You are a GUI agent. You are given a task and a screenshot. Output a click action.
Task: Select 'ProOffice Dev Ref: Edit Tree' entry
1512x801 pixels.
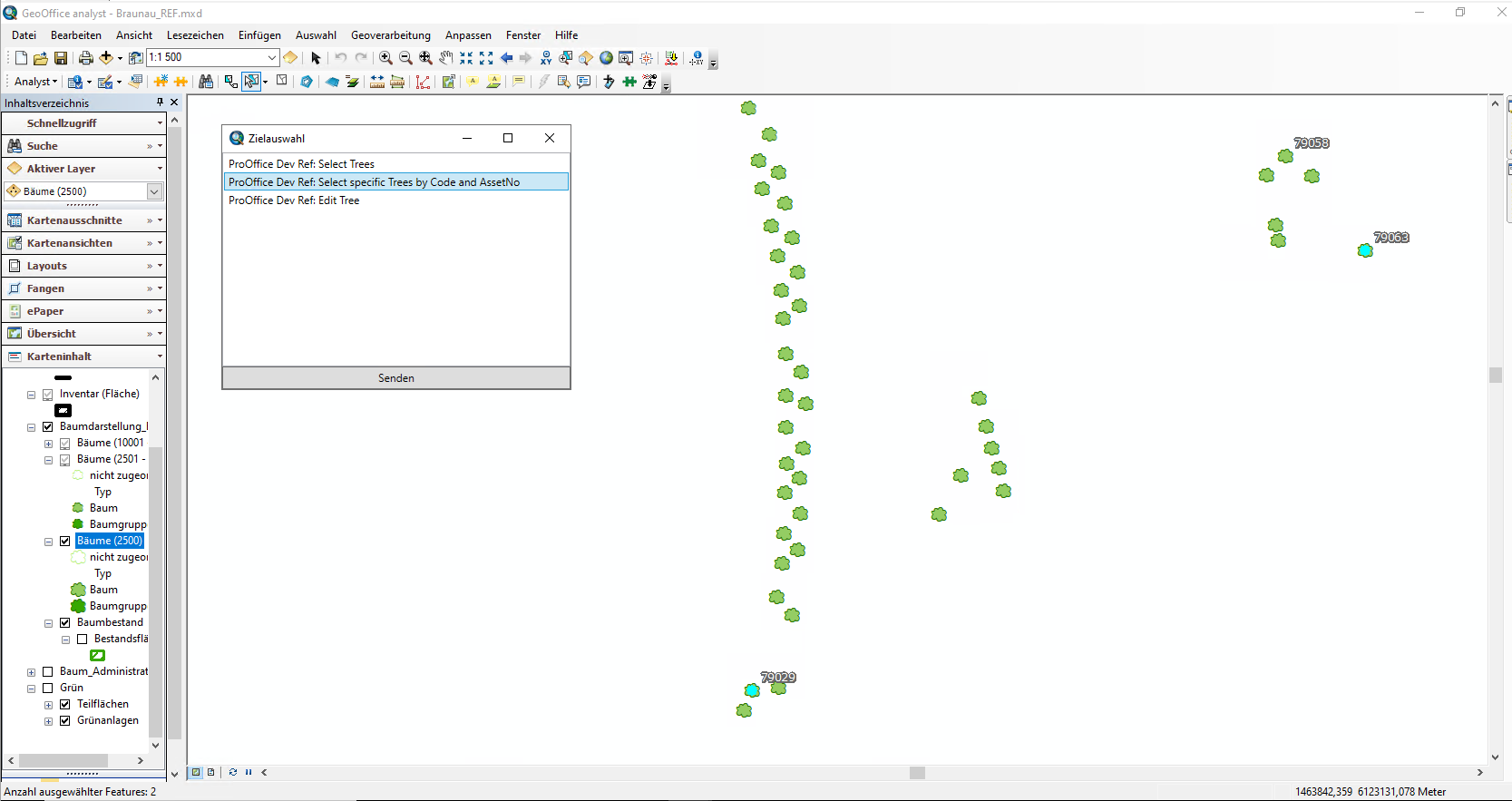(x=294, y=200)
